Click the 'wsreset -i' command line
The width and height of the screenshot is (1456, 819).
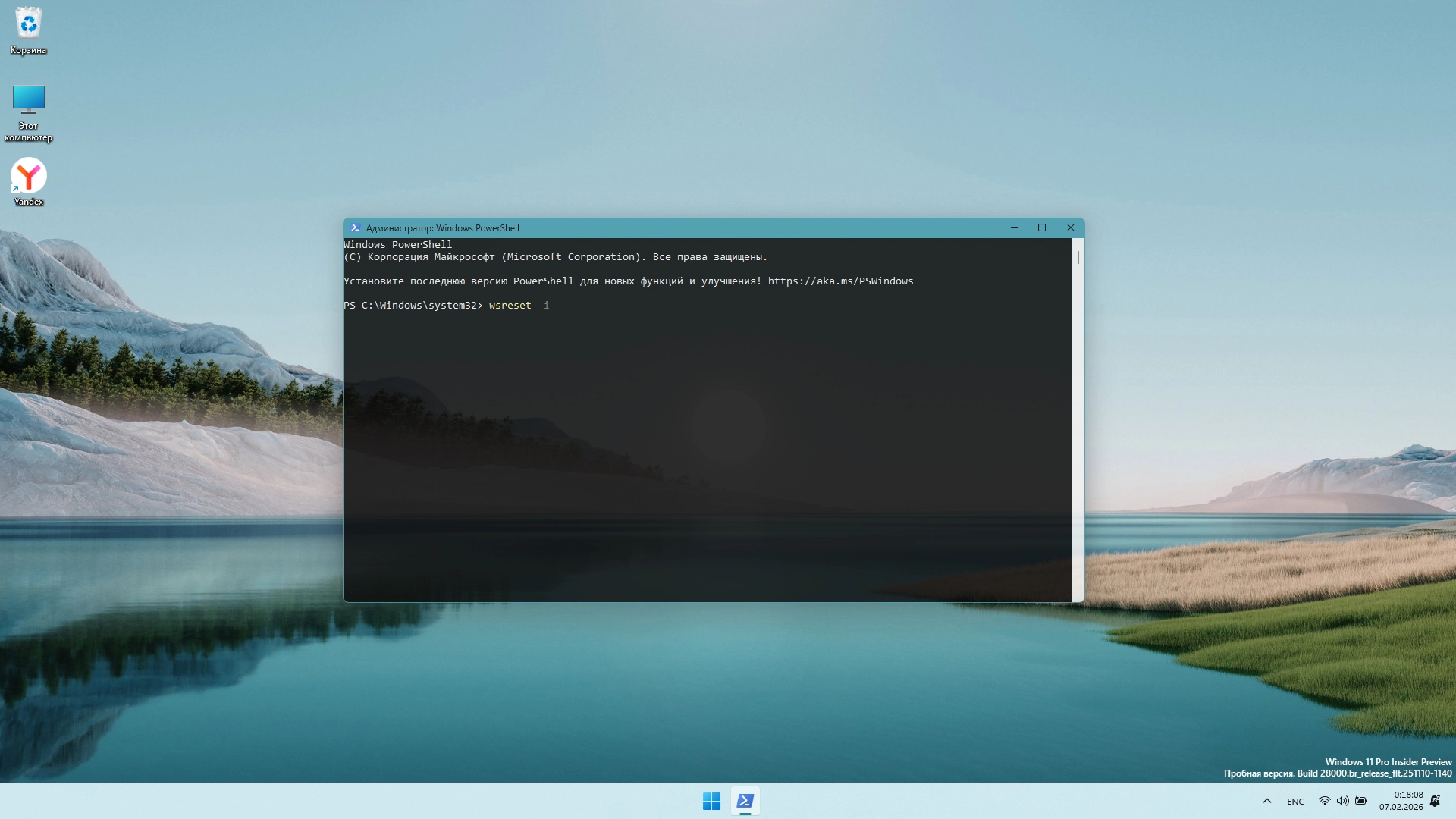tap(519, 306)
